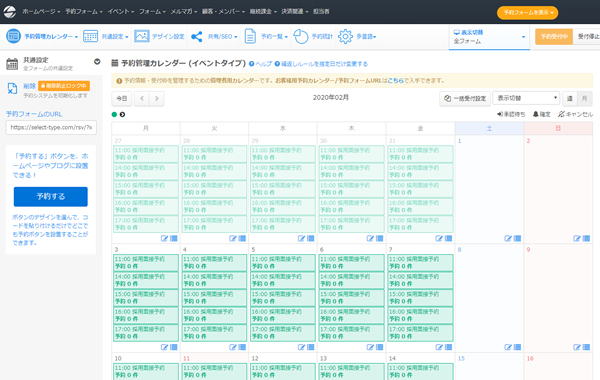Open the 共有/SEO share icon

coord(197,37)
